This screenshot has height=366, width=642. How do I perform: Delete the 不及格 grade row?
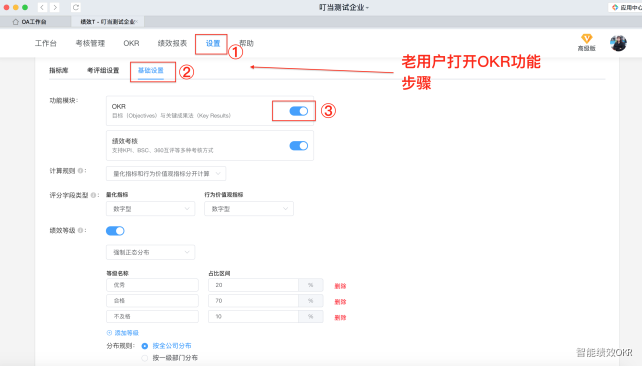pos(340,317)
